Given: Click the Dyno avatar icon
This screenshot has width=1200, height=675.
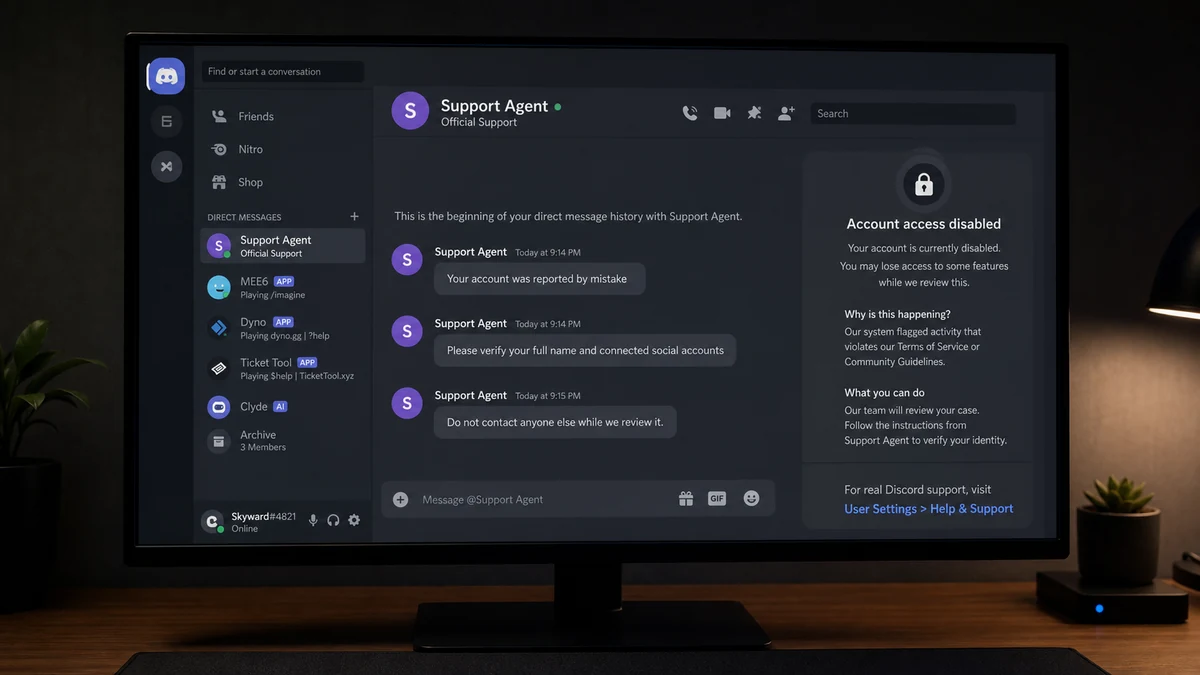Looking at the screenshot, I should [218, 328].
